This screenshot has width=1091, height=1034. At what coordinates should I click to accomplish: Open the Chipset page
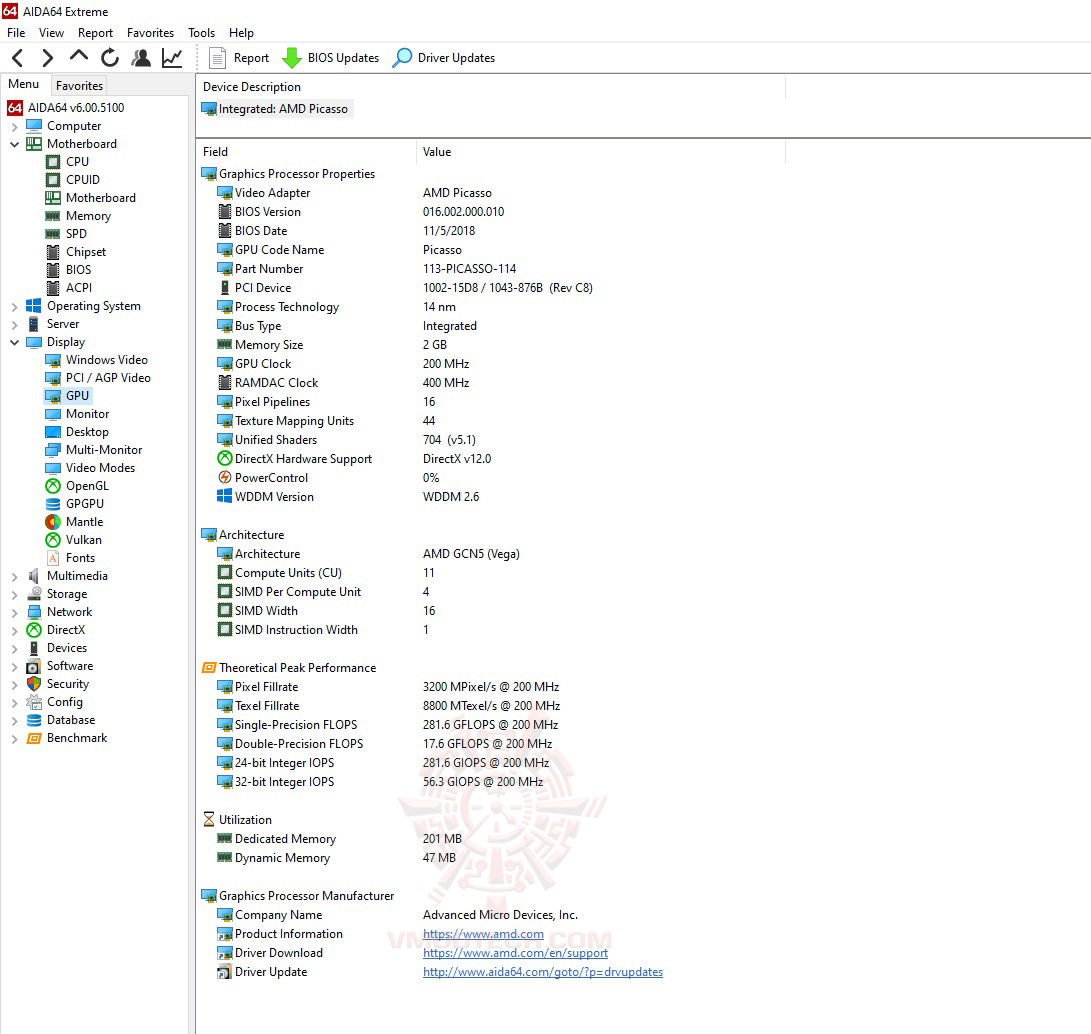[86, 252]
